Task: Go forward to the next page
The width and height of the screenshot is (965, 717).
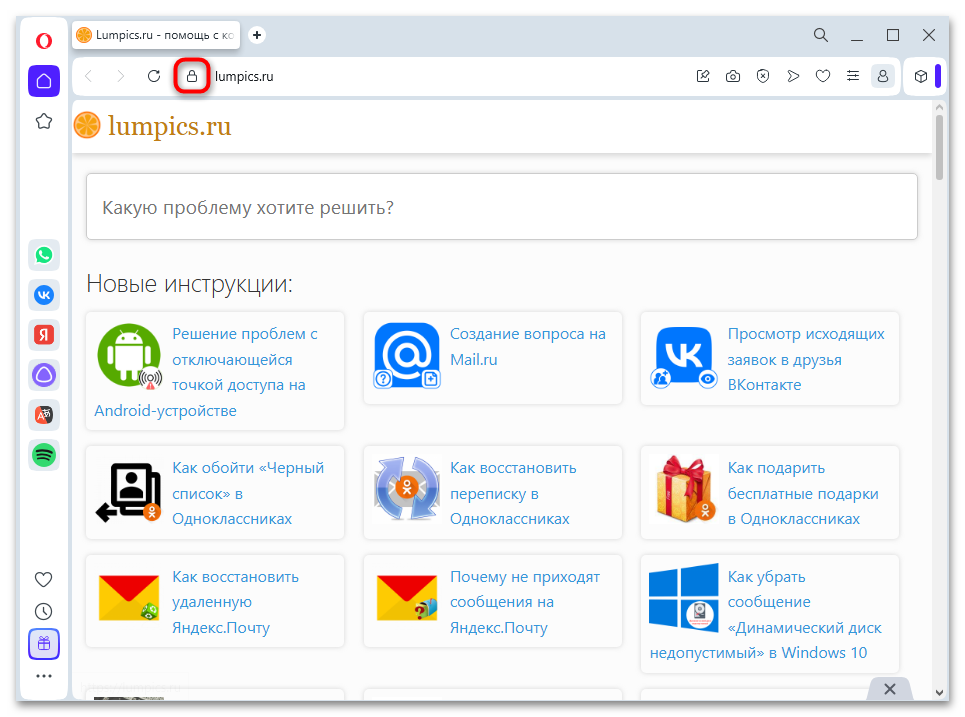Action: coord(121,76)
